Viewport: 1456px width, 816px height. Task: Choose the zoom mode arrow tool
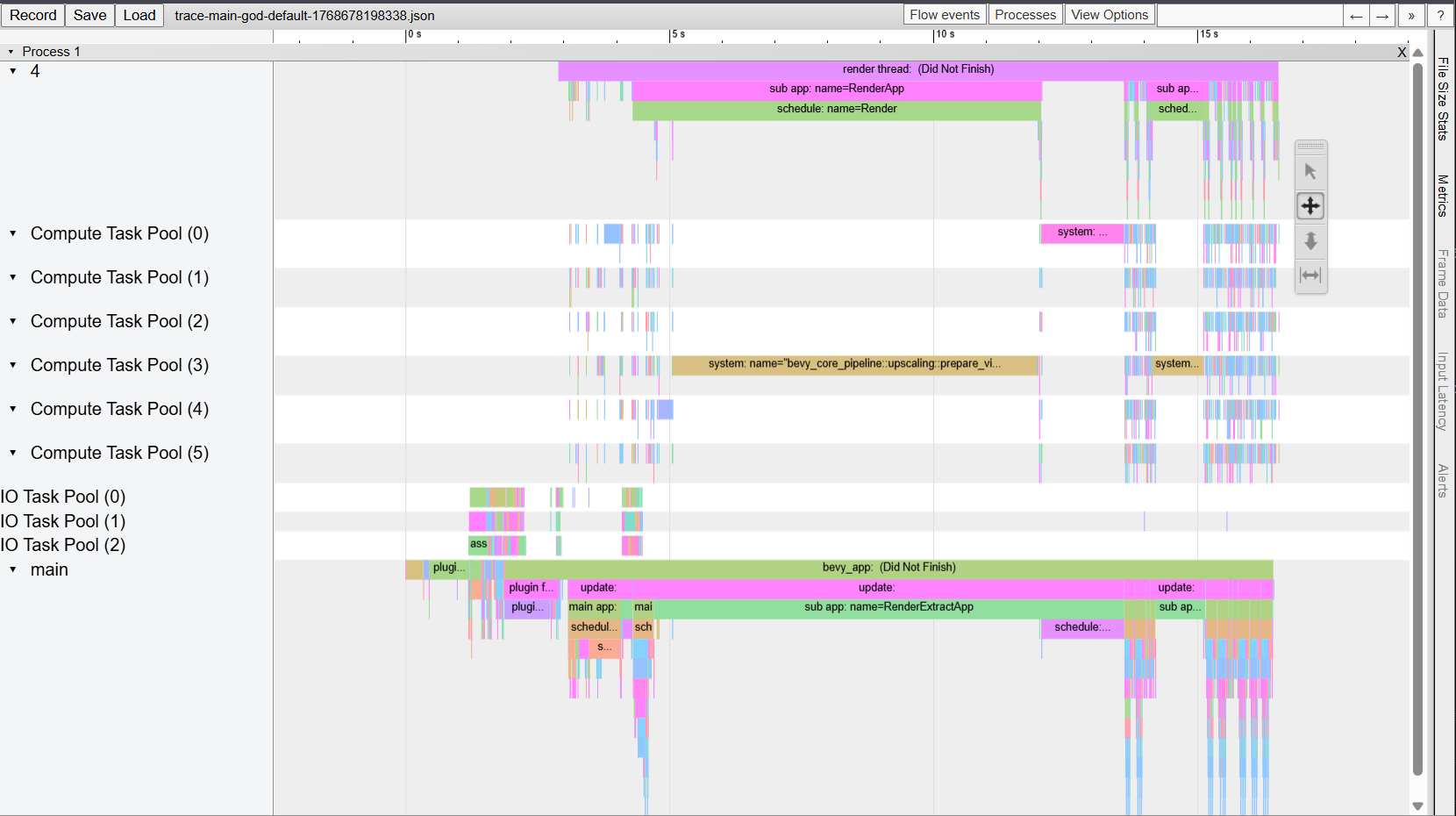(1310, 240)
